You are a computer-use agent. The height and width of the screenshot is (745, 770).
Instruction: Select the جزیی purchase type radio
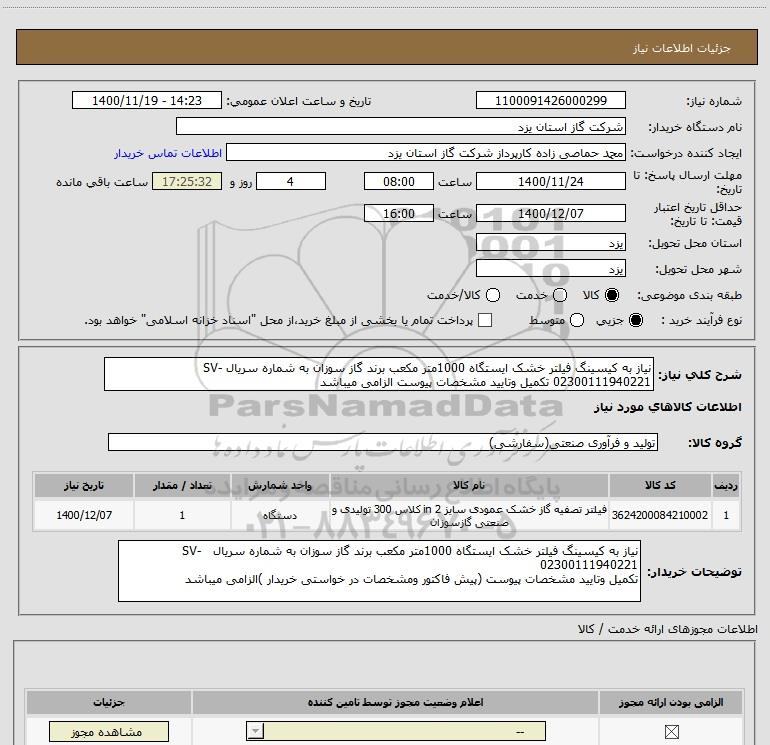click(x=636, y=321)
